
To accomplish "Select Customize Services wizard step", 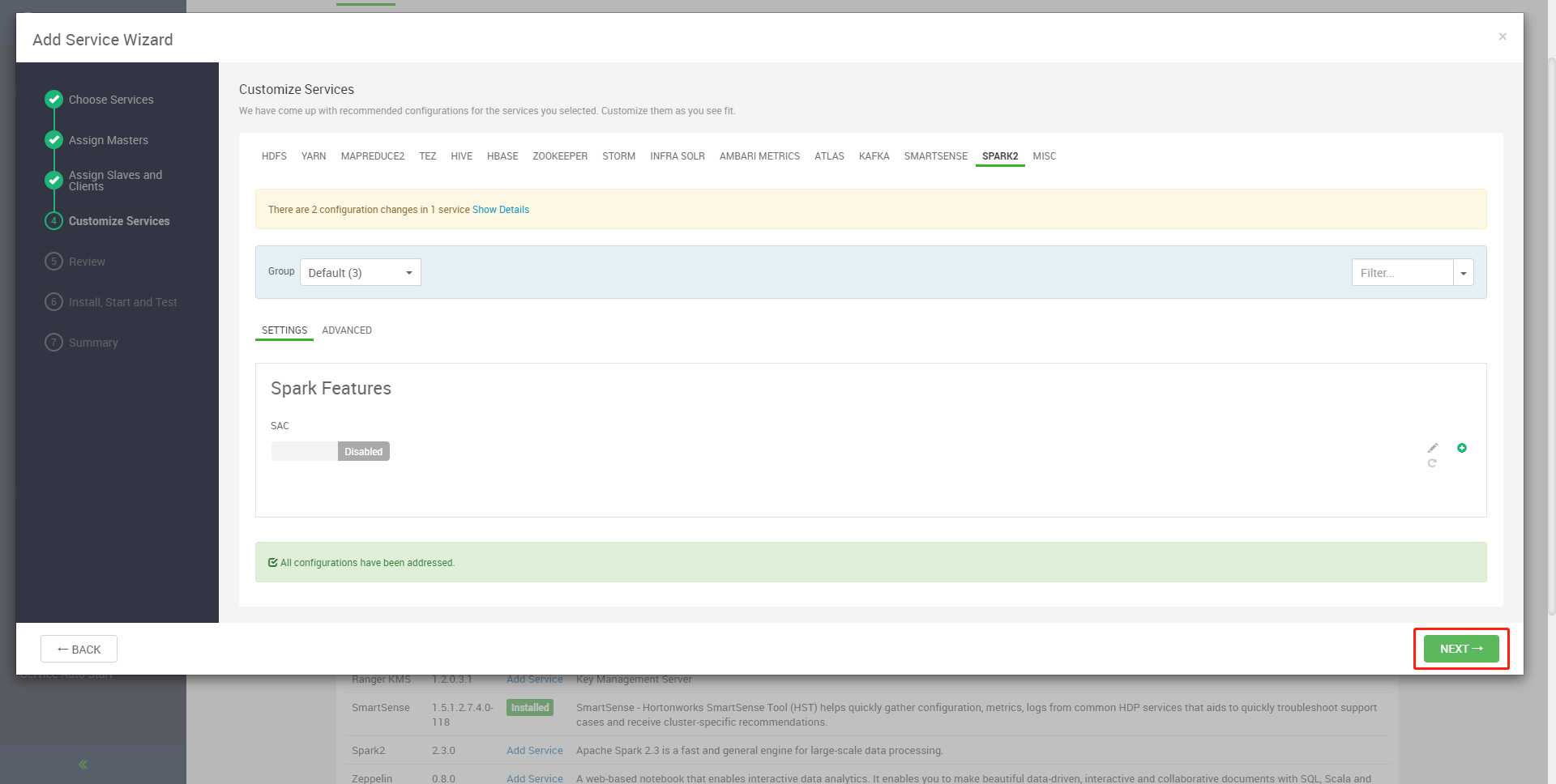I will [x=119, y=221].
